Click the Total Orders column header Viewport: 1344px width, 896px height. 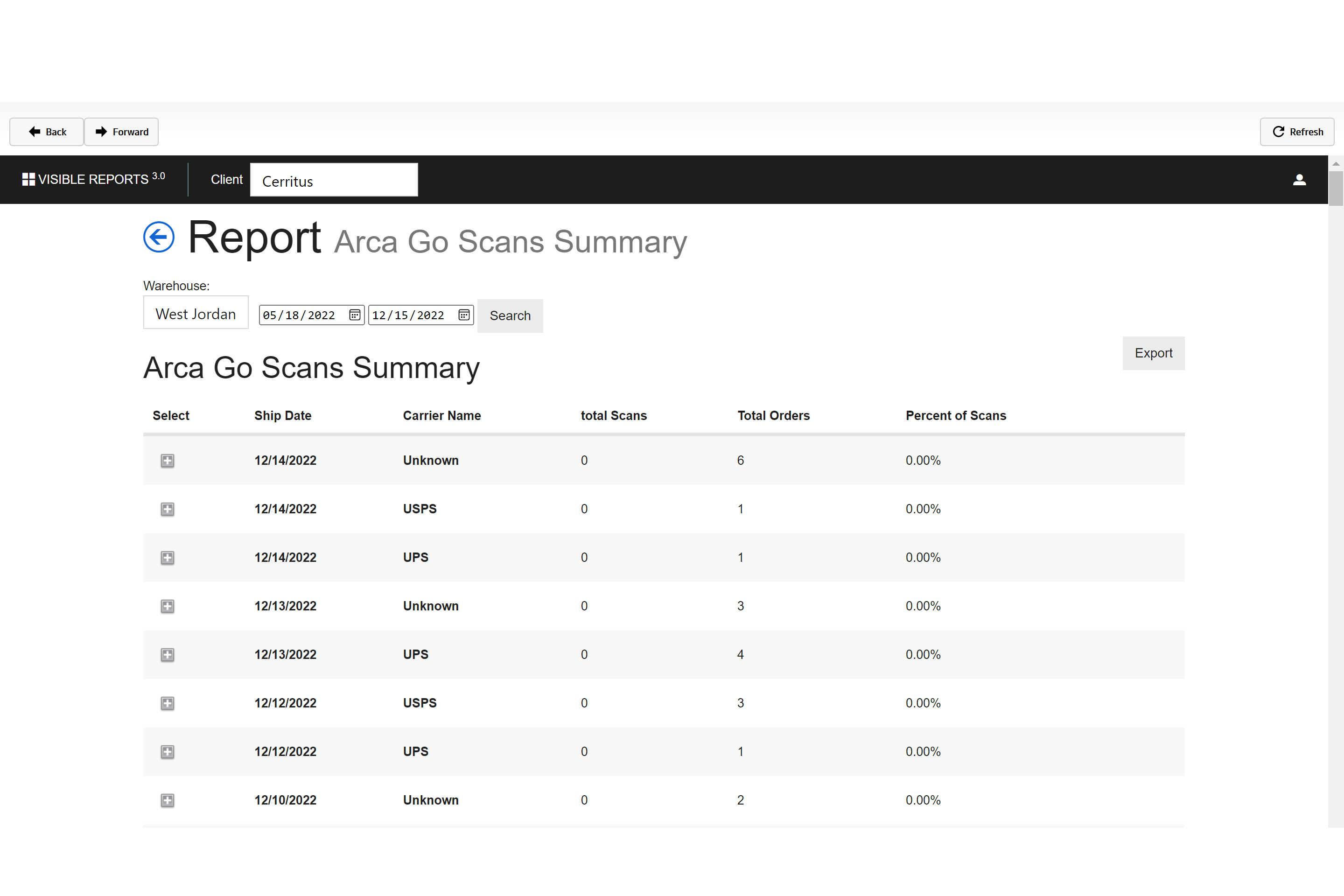[x=774, y=415]
